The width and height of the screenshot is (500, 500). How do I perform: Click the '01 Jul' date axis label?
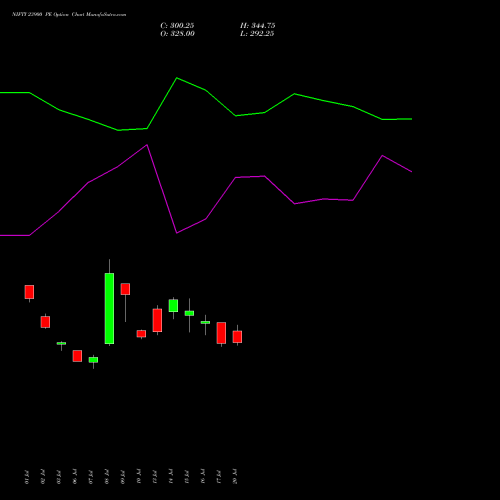click(27, 477)
